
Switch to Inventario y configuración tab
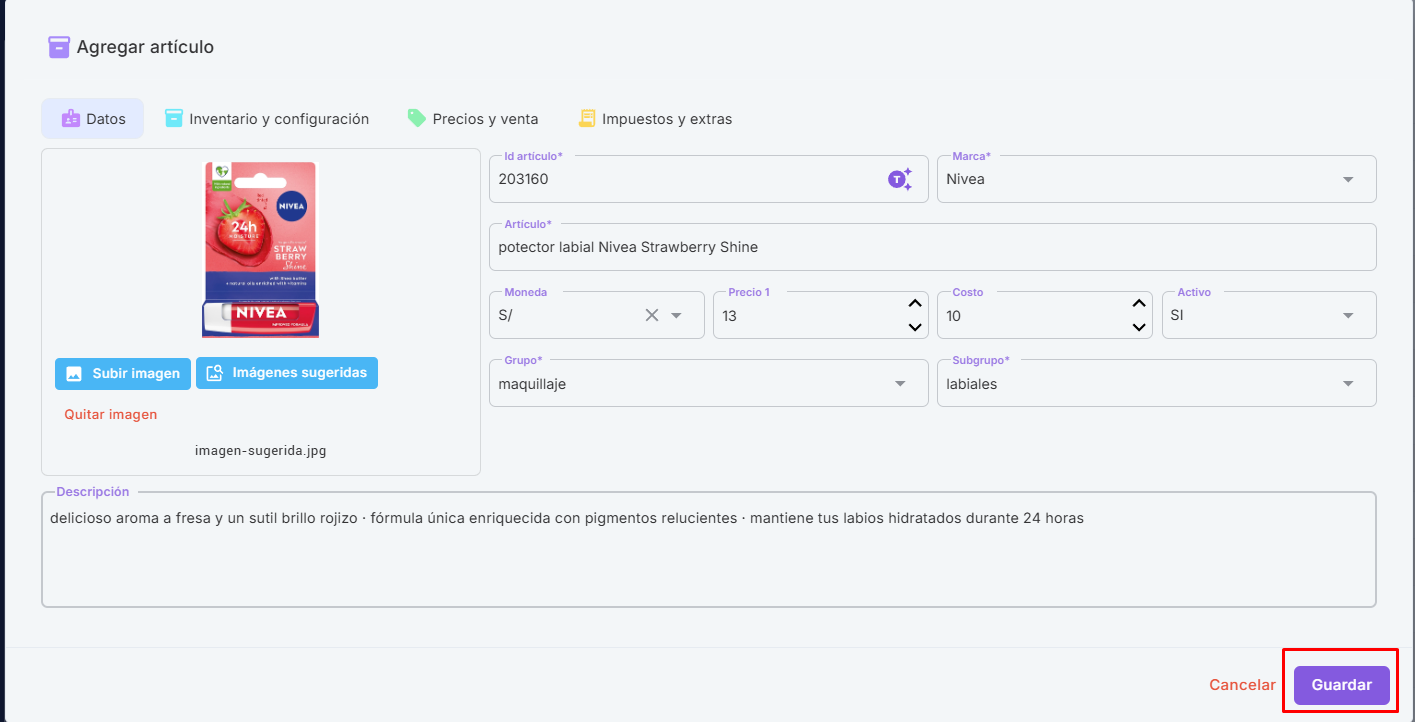(x=267, y=119)
